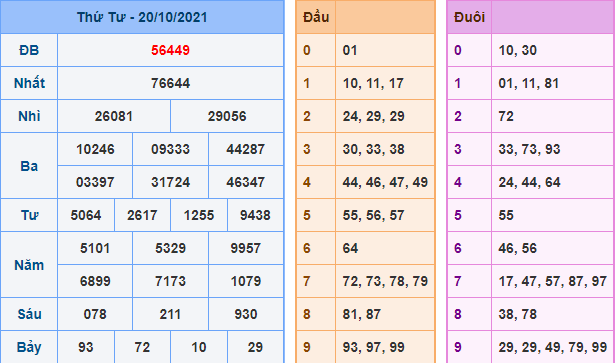The width and height of the screenshot is (615, 363).
Task: Click the 'Ba' row label
Action: point(29,166)
